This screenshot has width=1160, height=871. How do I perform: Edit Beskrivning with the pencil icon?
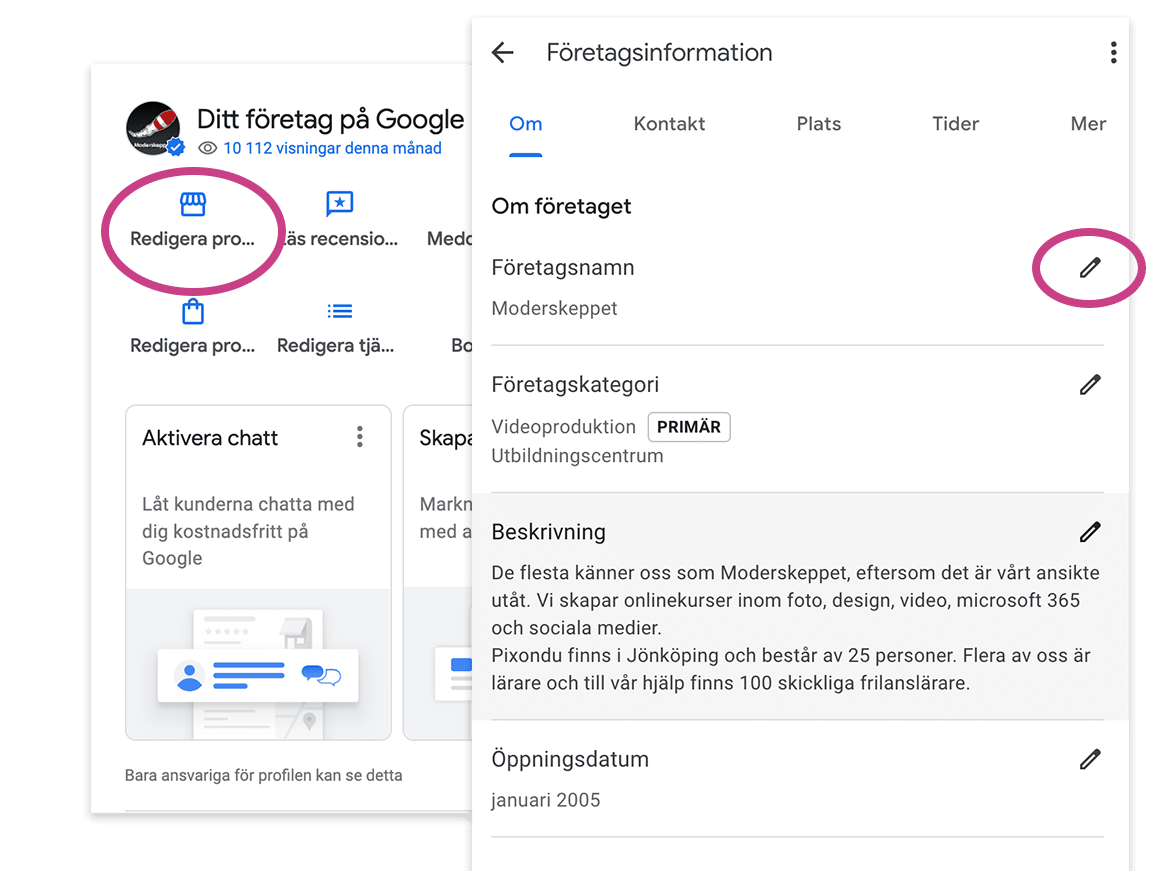[x=1090, y=531]
